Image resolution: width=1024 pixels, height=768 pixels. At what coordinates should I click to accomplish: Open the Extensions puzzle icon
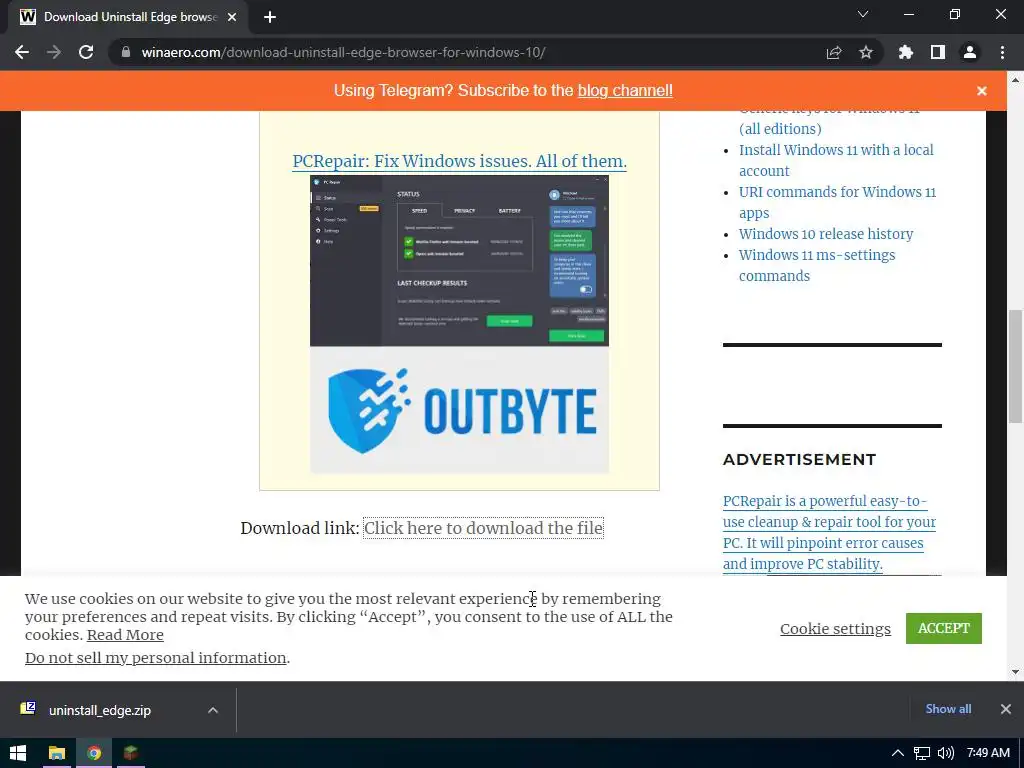(906, 52)
